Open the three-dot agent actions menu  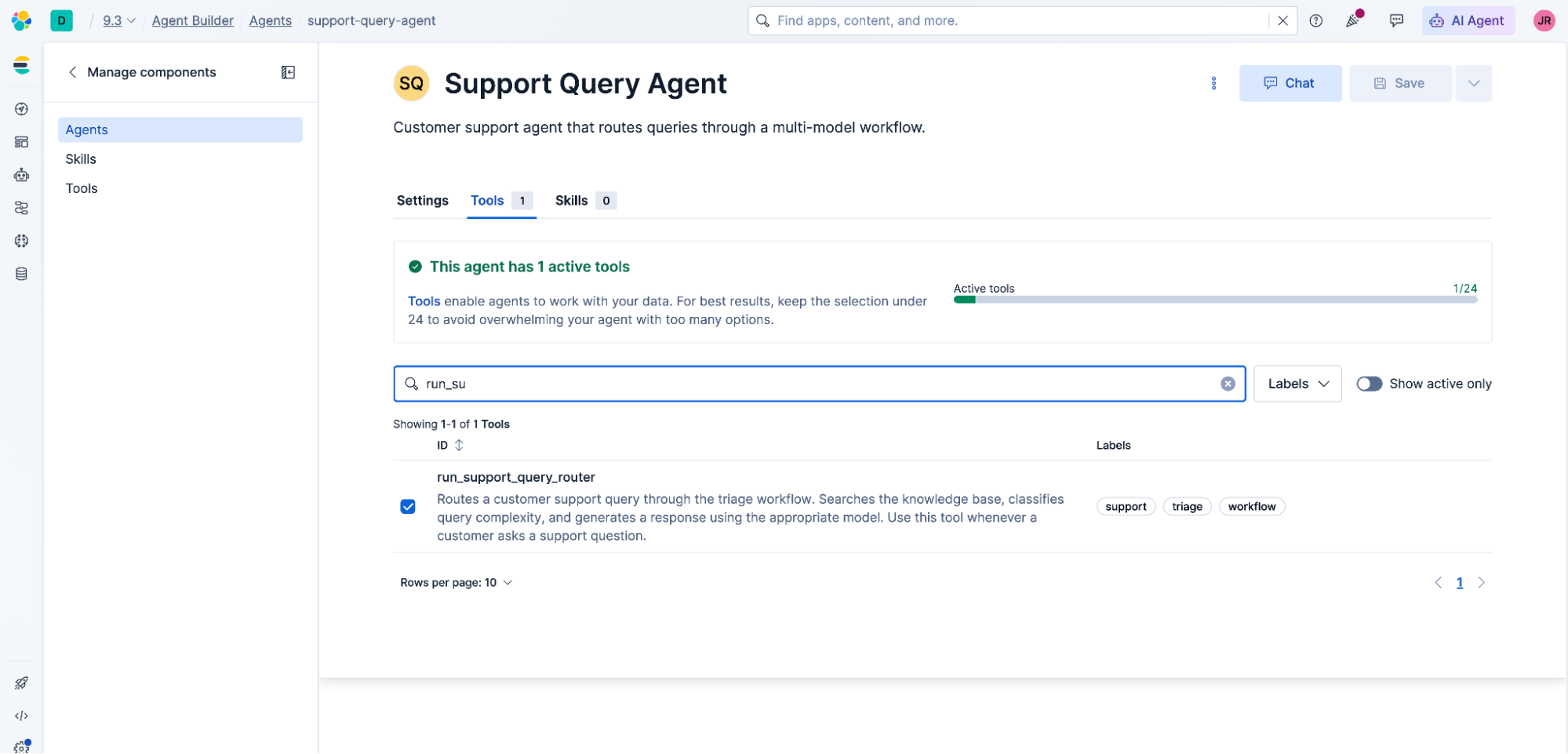[x=1213, y=83]
